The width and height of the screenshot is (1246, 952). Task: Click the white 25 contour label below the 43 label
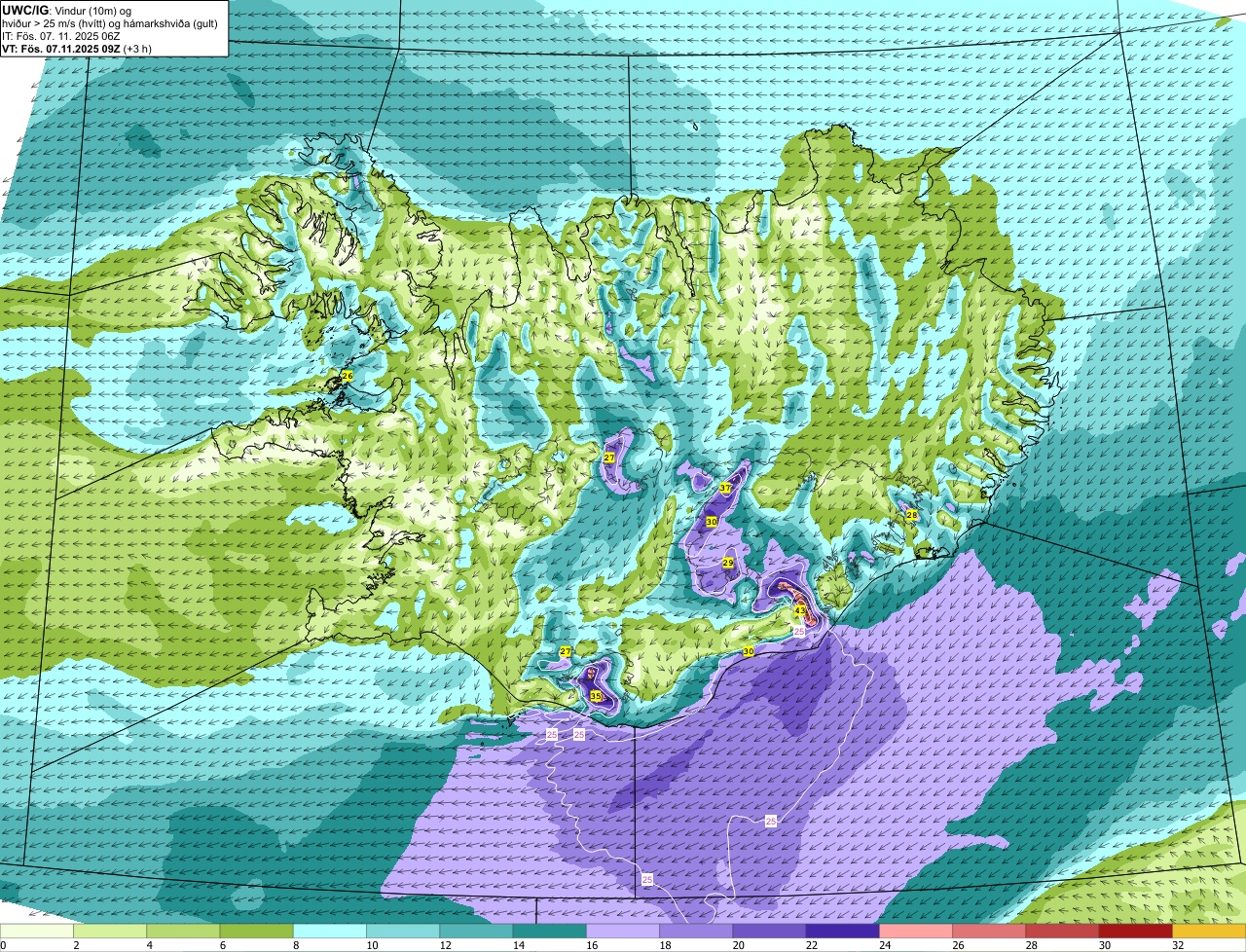point(799,632)
